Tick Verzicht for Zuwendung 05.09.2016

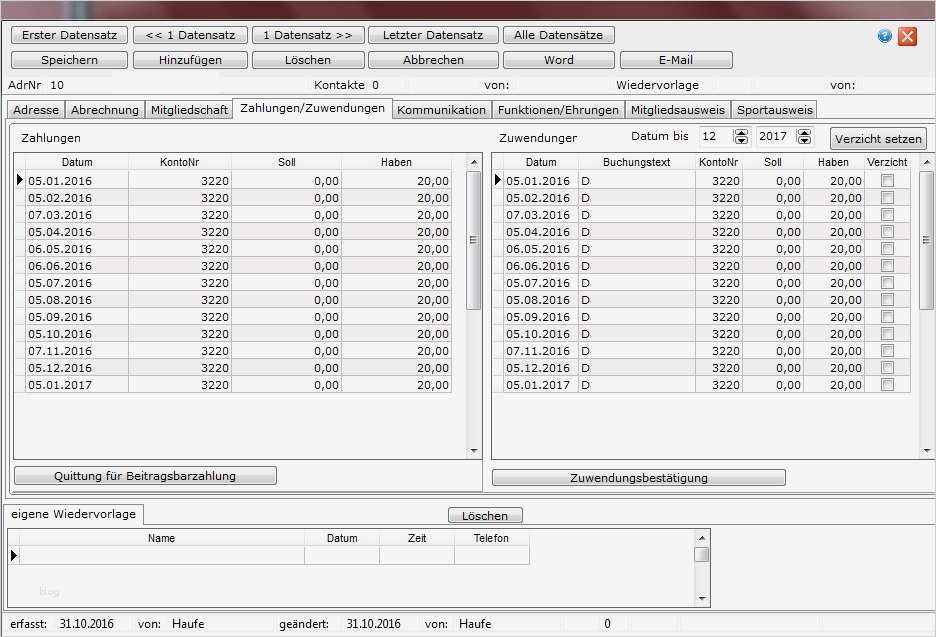[888, 316]
